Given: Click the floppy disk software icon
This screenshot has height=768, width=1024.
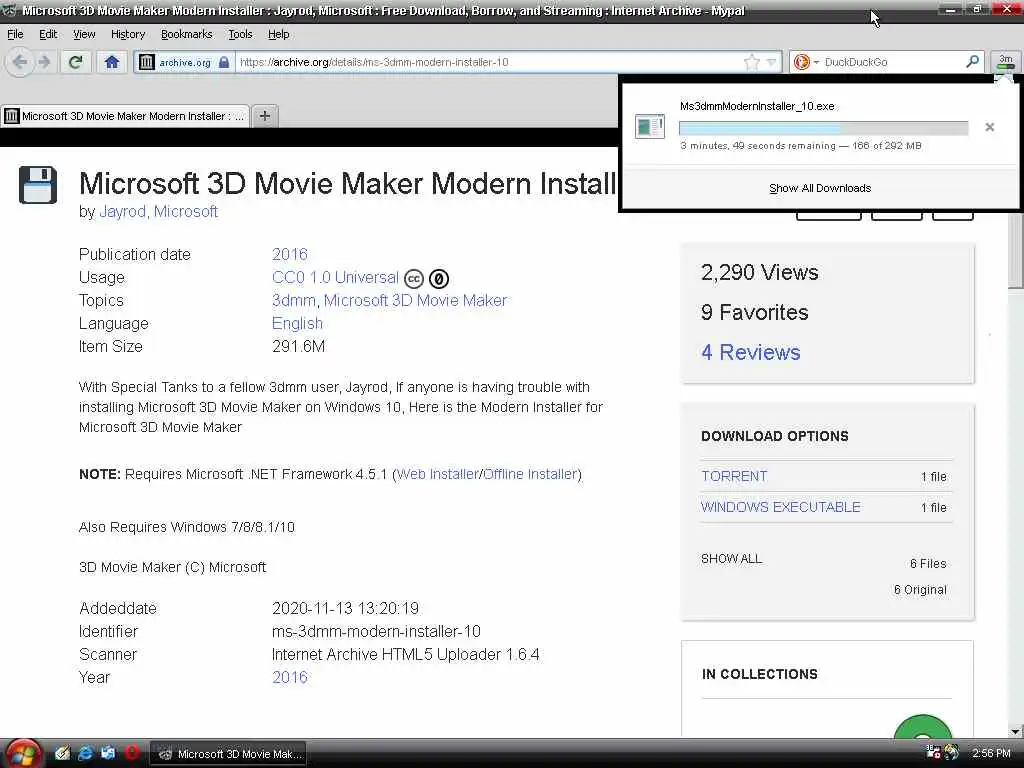Looking at the screenshot, I should click(38, 185).
